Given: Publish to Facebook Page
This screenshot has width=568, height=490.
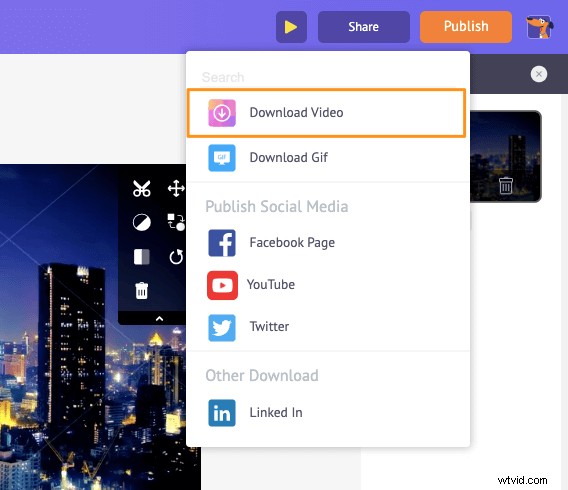Looking at the screenshot, I should (x=328, y=243).
